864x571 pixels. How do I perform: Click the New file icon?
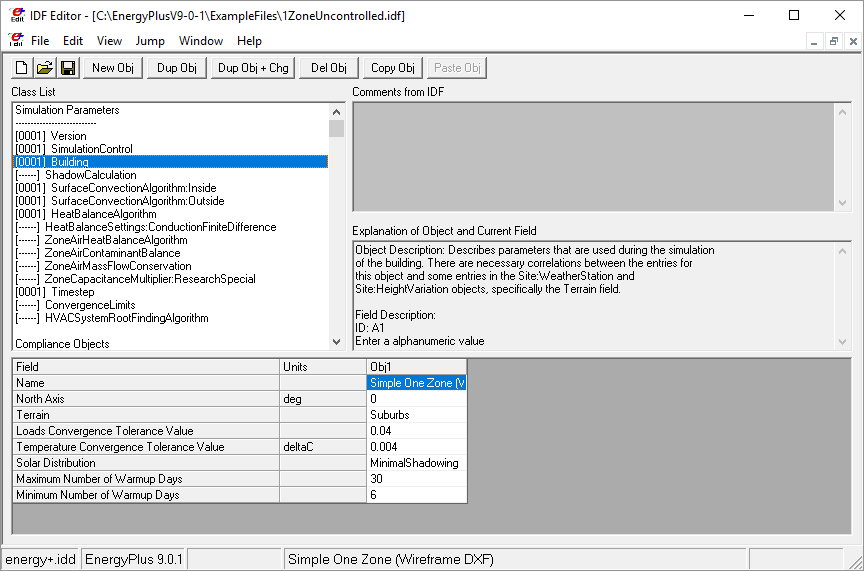[22, 68]
